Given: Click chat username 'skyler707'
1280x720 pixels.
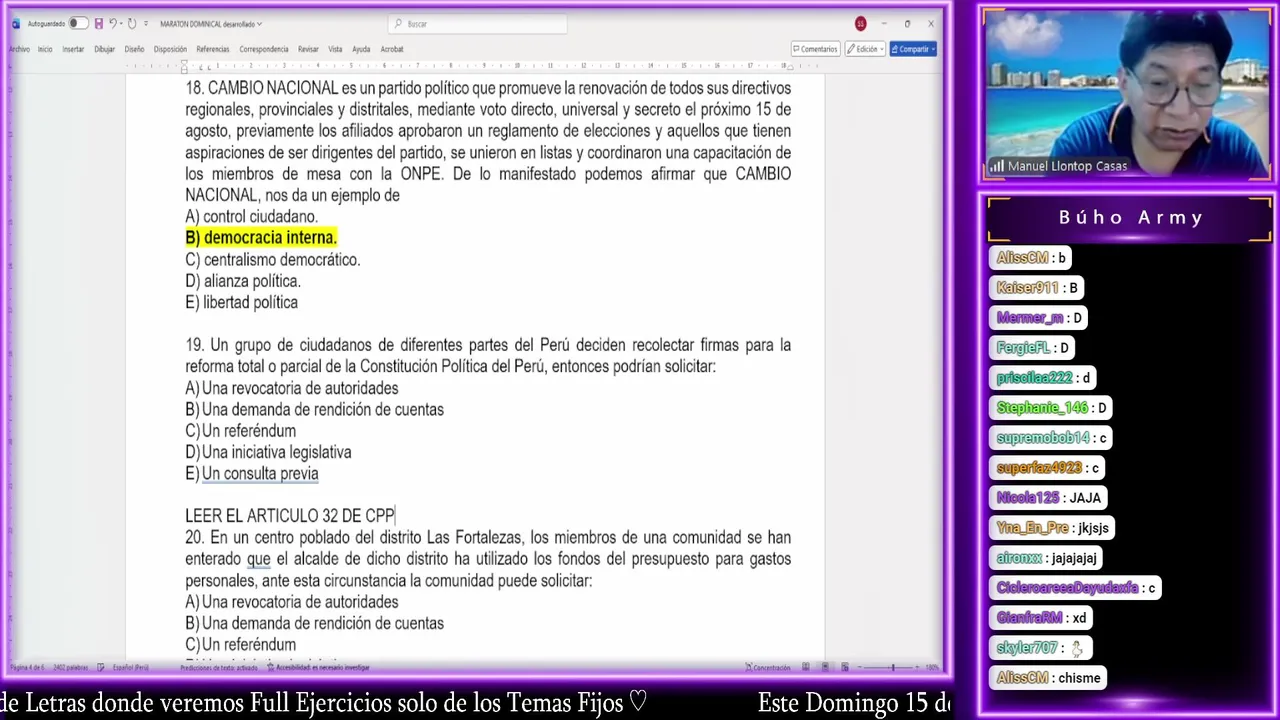Looking at the screenshot, I should point(1027,648).
